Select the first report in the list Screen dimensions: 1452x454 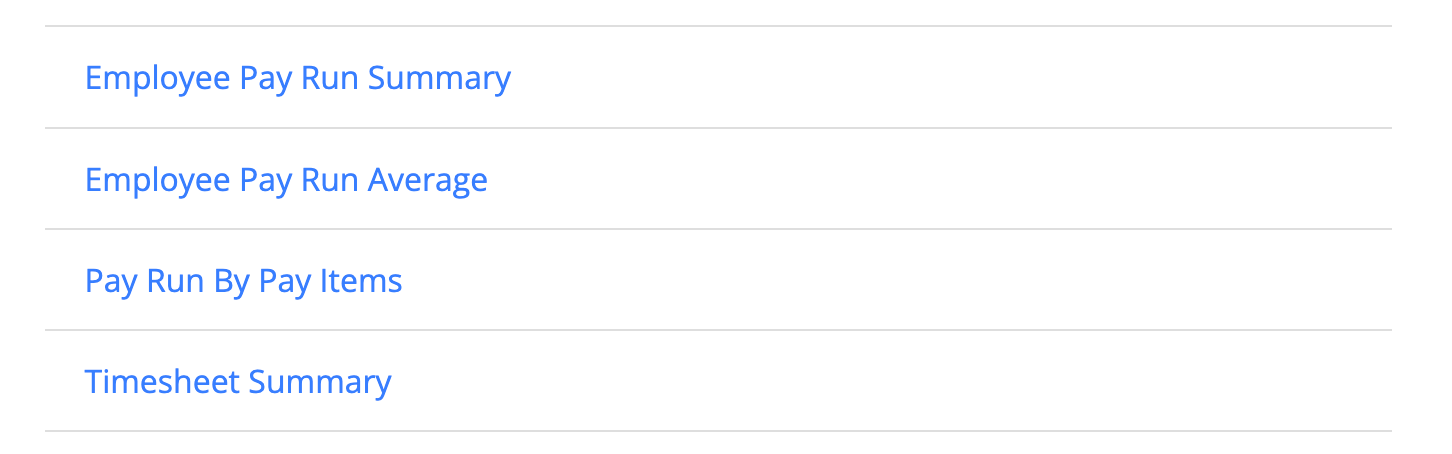click(297, 78)
